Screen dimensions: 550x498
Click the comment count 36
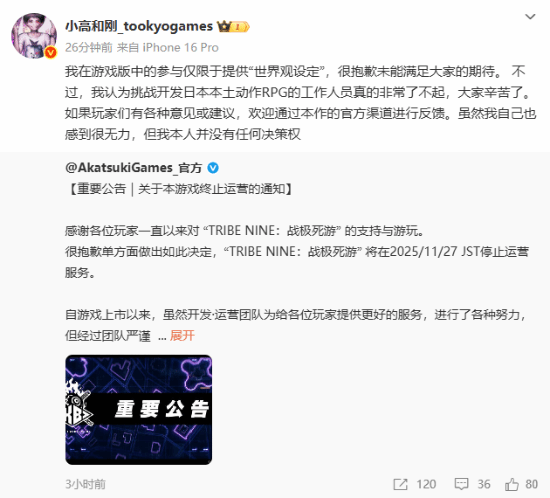(484, 484)
